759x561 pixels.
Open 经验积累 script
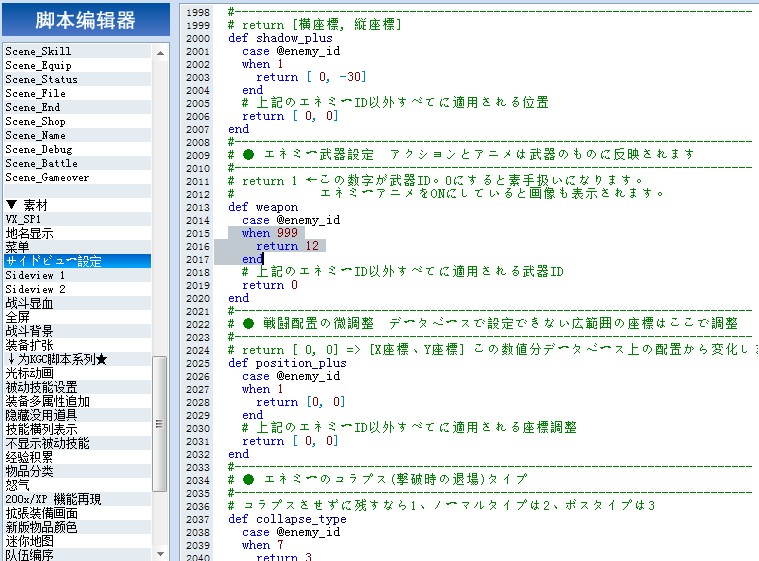(x=78, y=457)
